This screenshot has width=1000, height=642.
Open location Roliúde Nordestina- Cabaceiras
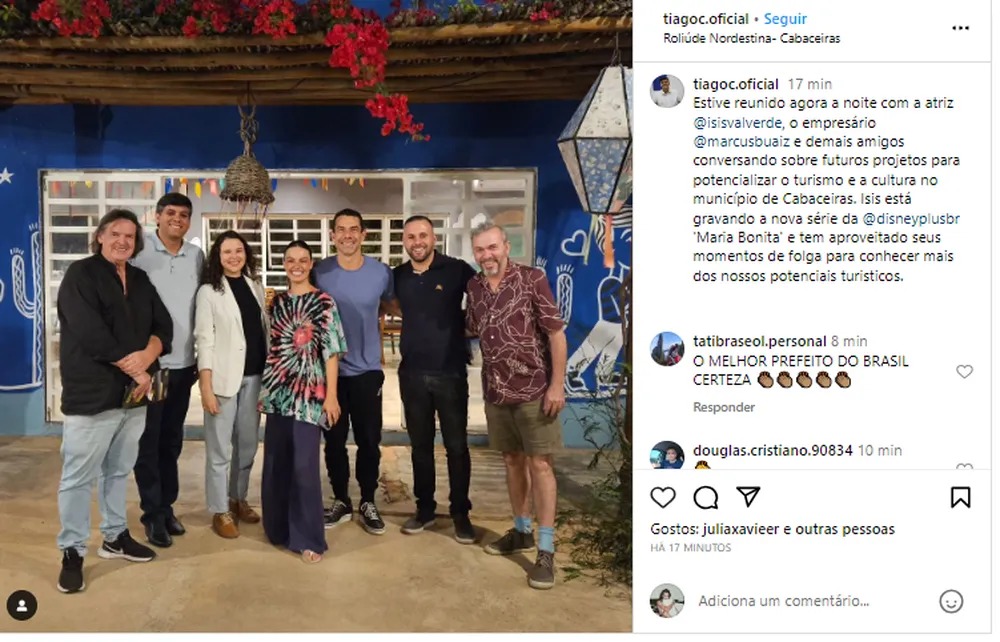(x=751, y=38)
